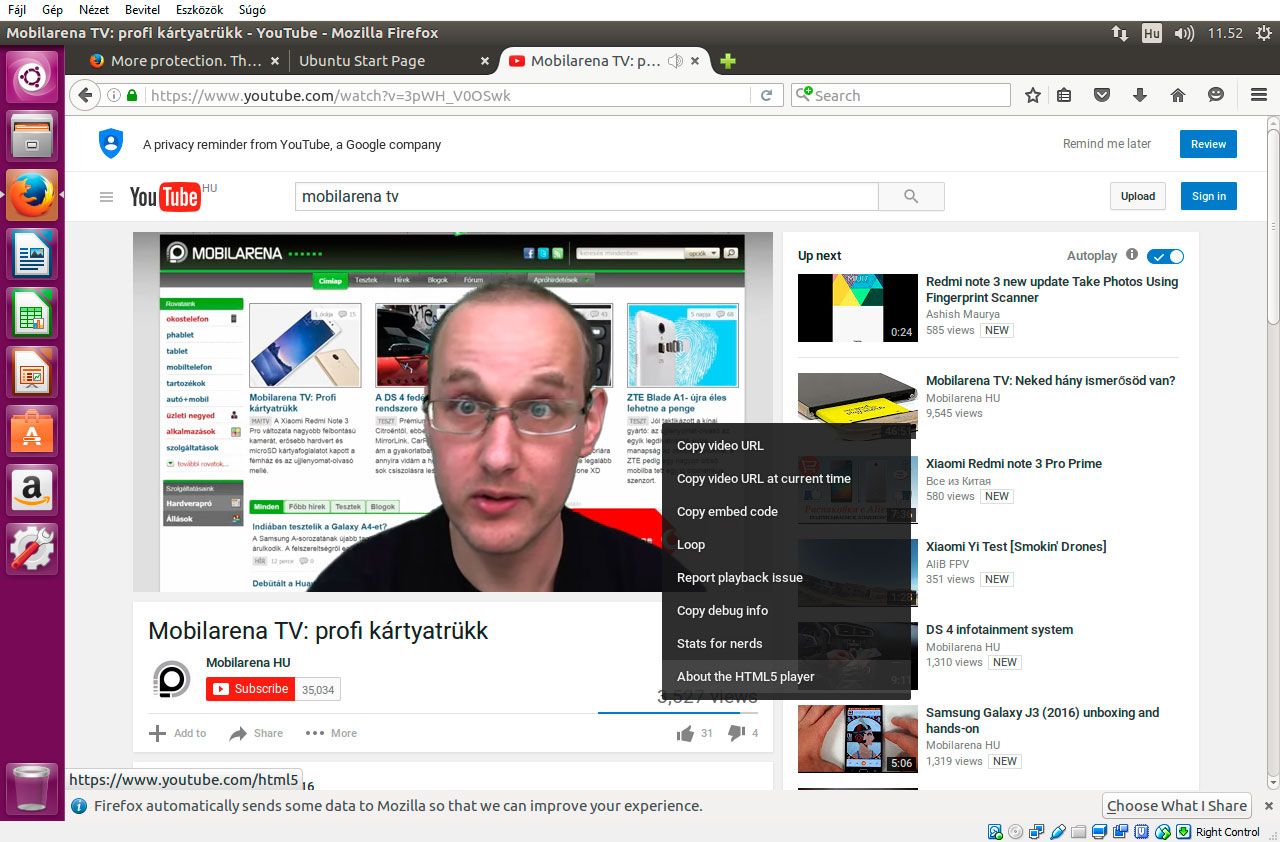The height and width of the screenshot is (842, 1280).
Task: Click the Firefox URL address bar
Action: [447, 95]
